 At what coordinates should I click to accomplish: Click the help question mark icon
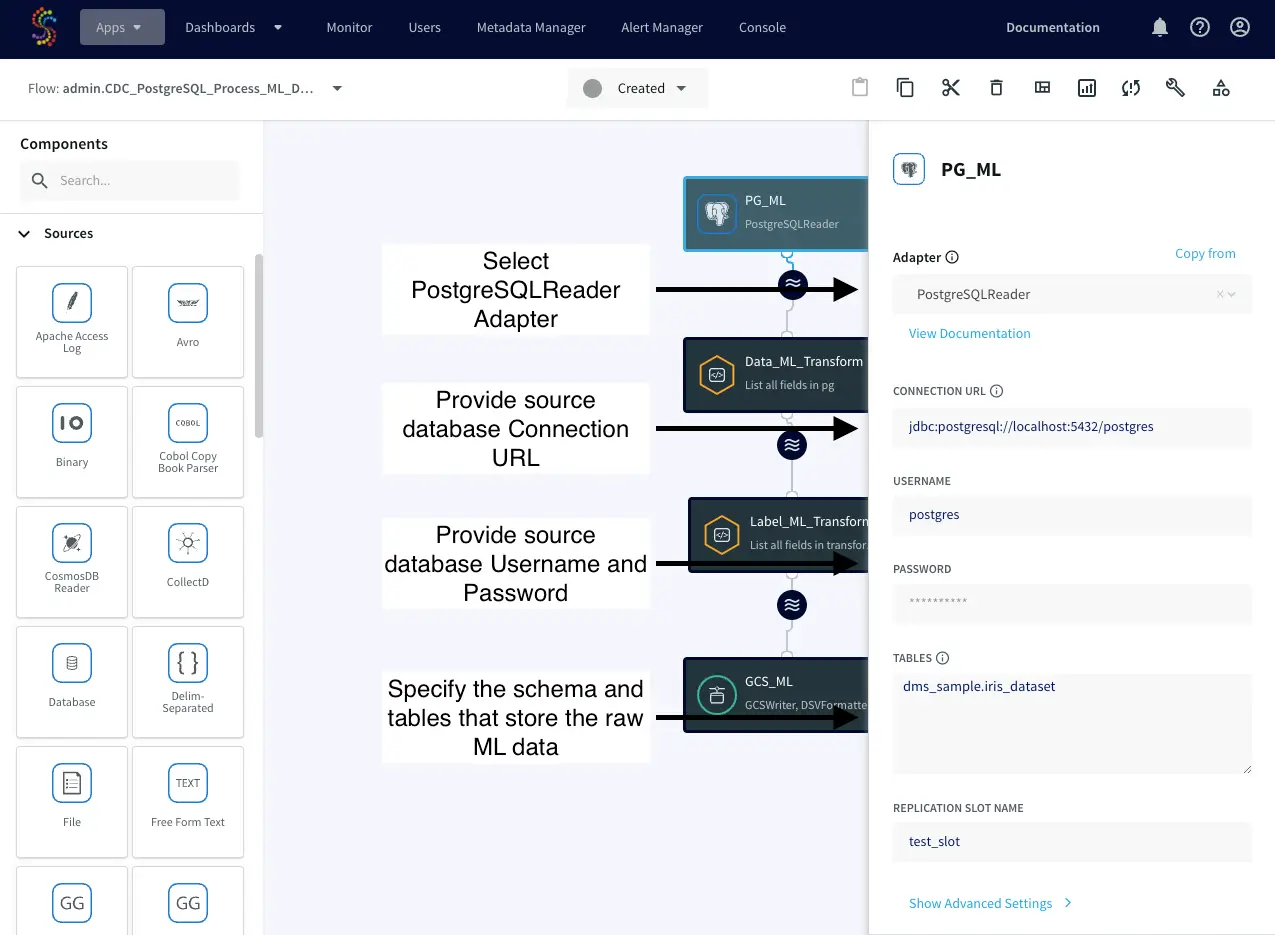click(1200, 28)
